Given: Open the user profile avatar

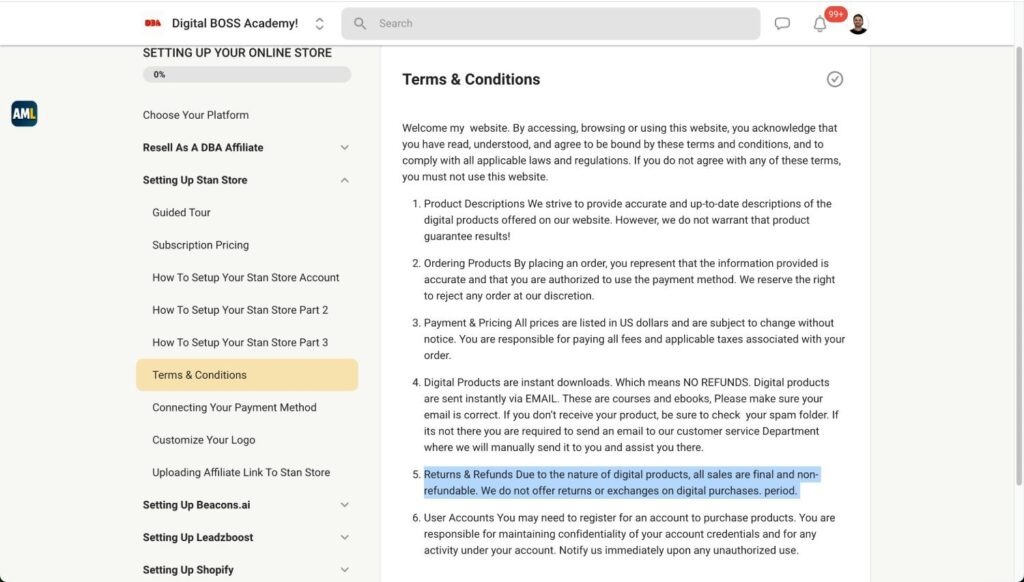Looking at the screenshot, I should 858,24.
